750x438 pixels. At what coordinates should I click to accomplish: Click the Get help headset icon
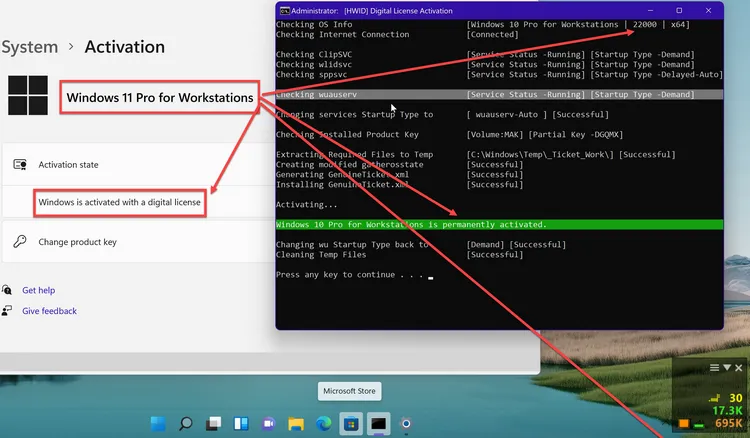click(7, 290)
